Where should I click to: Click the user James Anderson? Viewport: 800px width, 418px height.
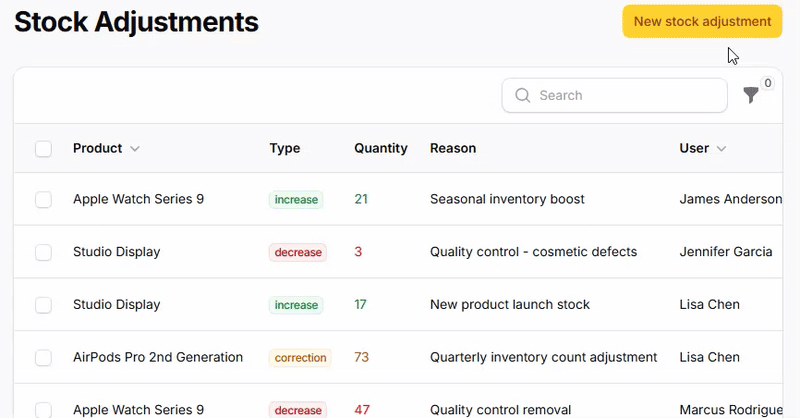[x=731, y=199]
